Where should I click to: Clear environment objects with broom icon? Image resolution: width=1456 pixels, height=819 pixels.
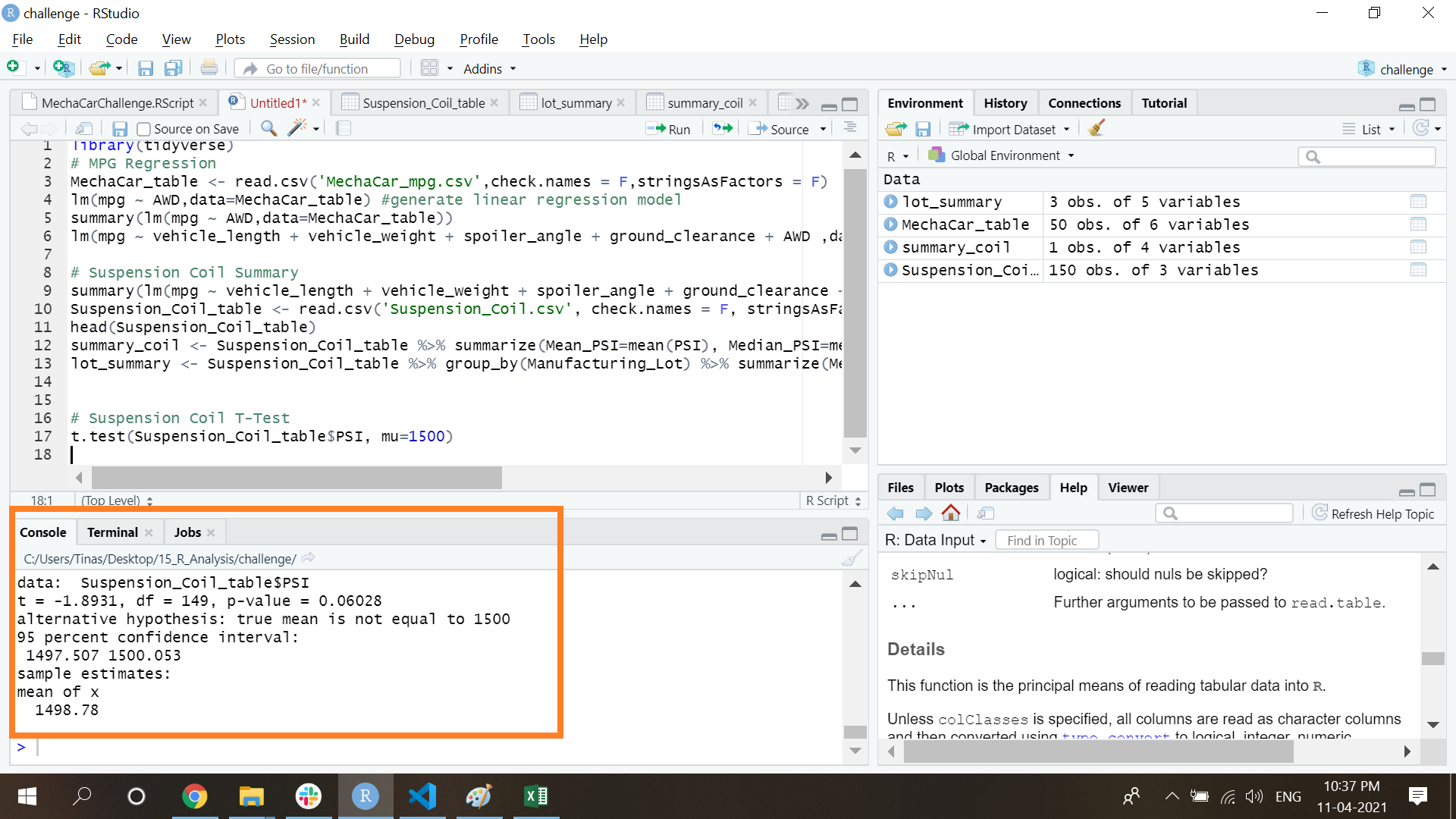(x=1096, y=128)
